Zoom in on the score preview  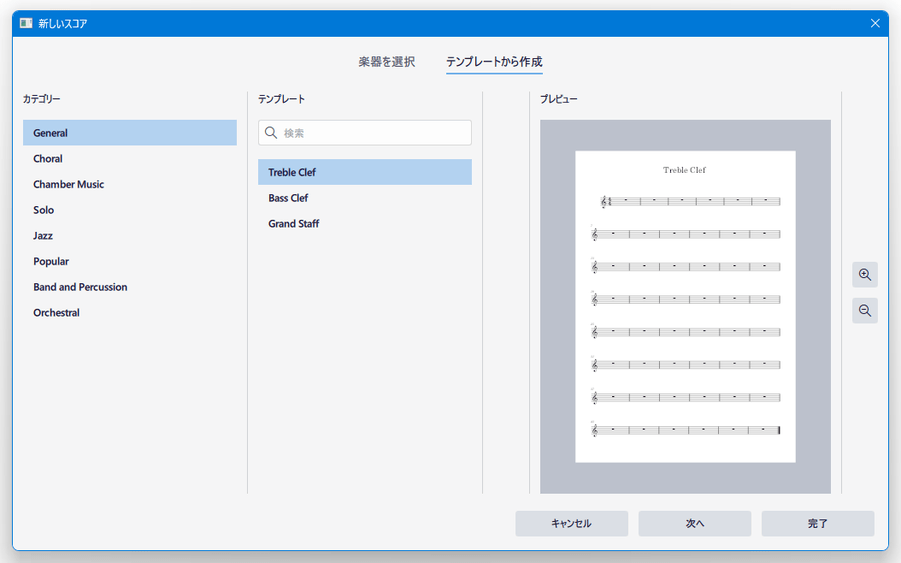pos(865,275)
